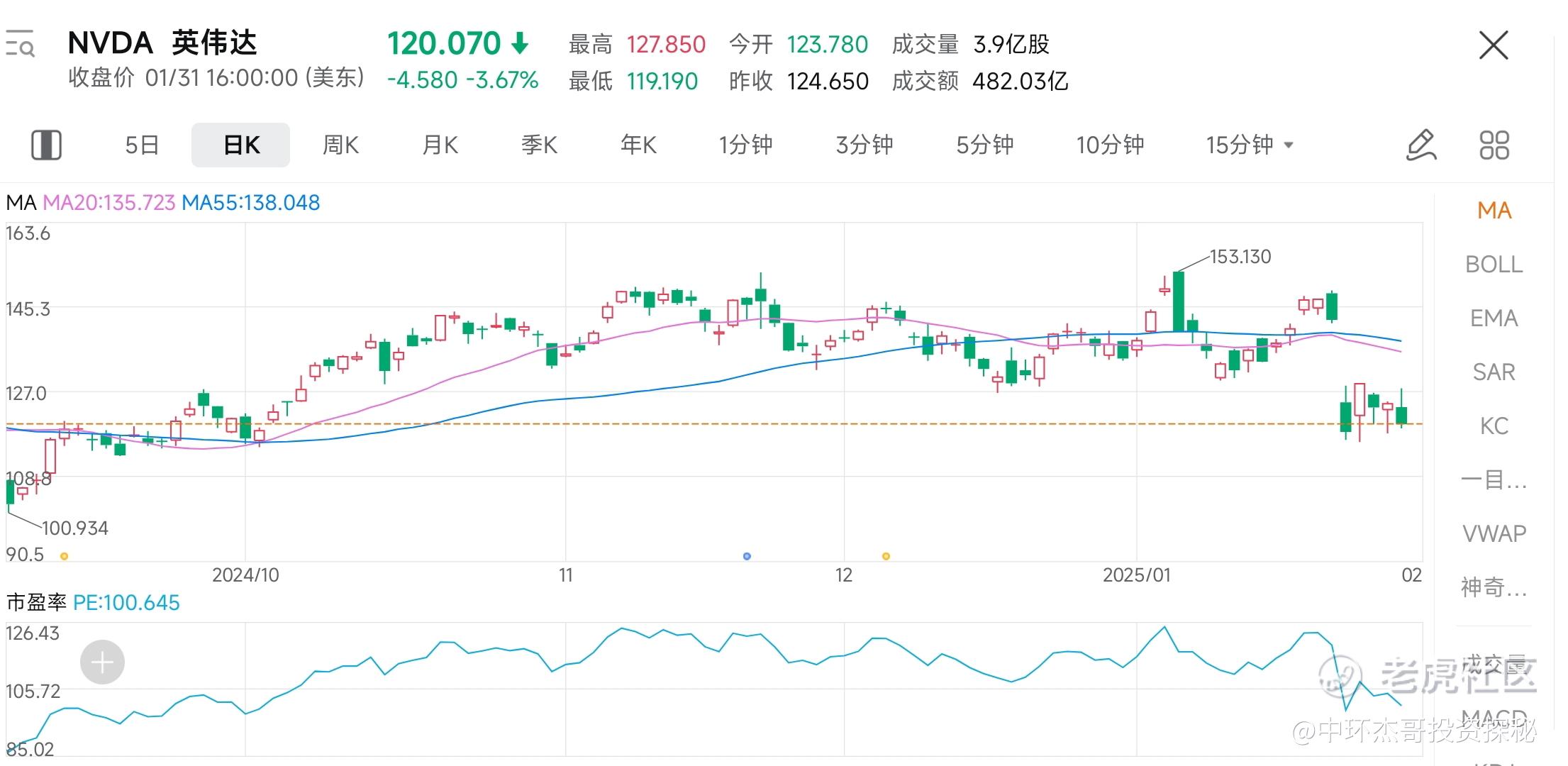Toggle the split-panel layout icon
This screenshot has width=1568, height=766.
[x=46, y=145]
